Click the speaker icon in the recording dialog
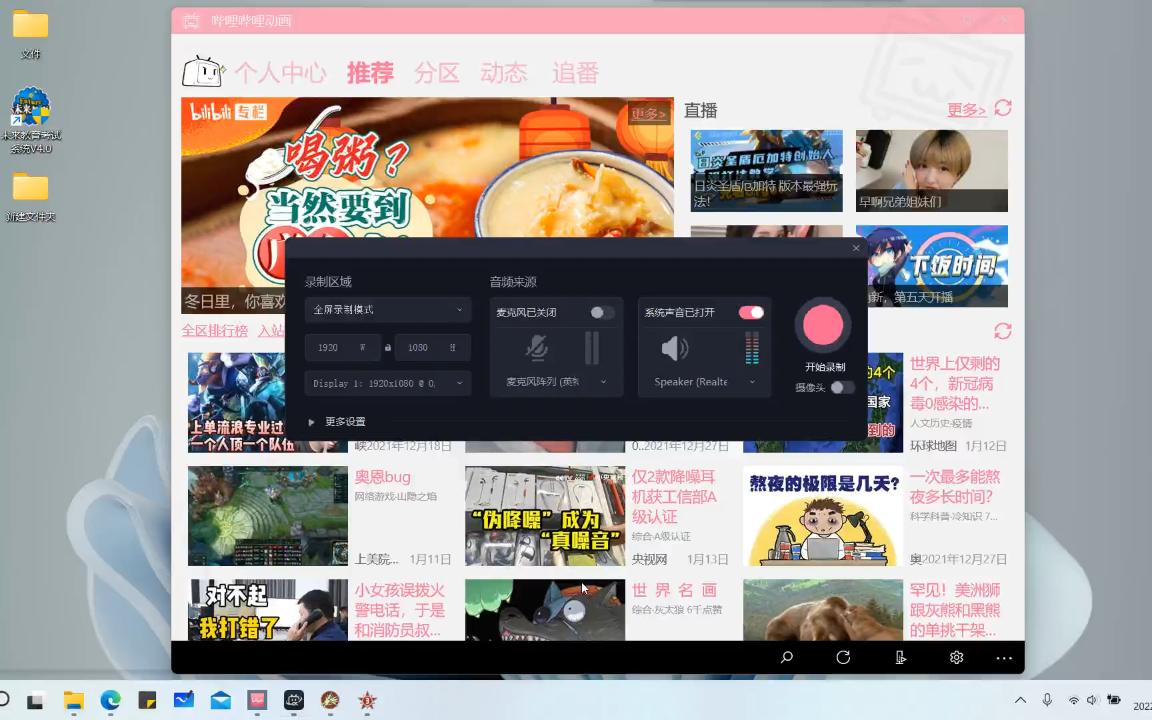 tap(675, 347)
